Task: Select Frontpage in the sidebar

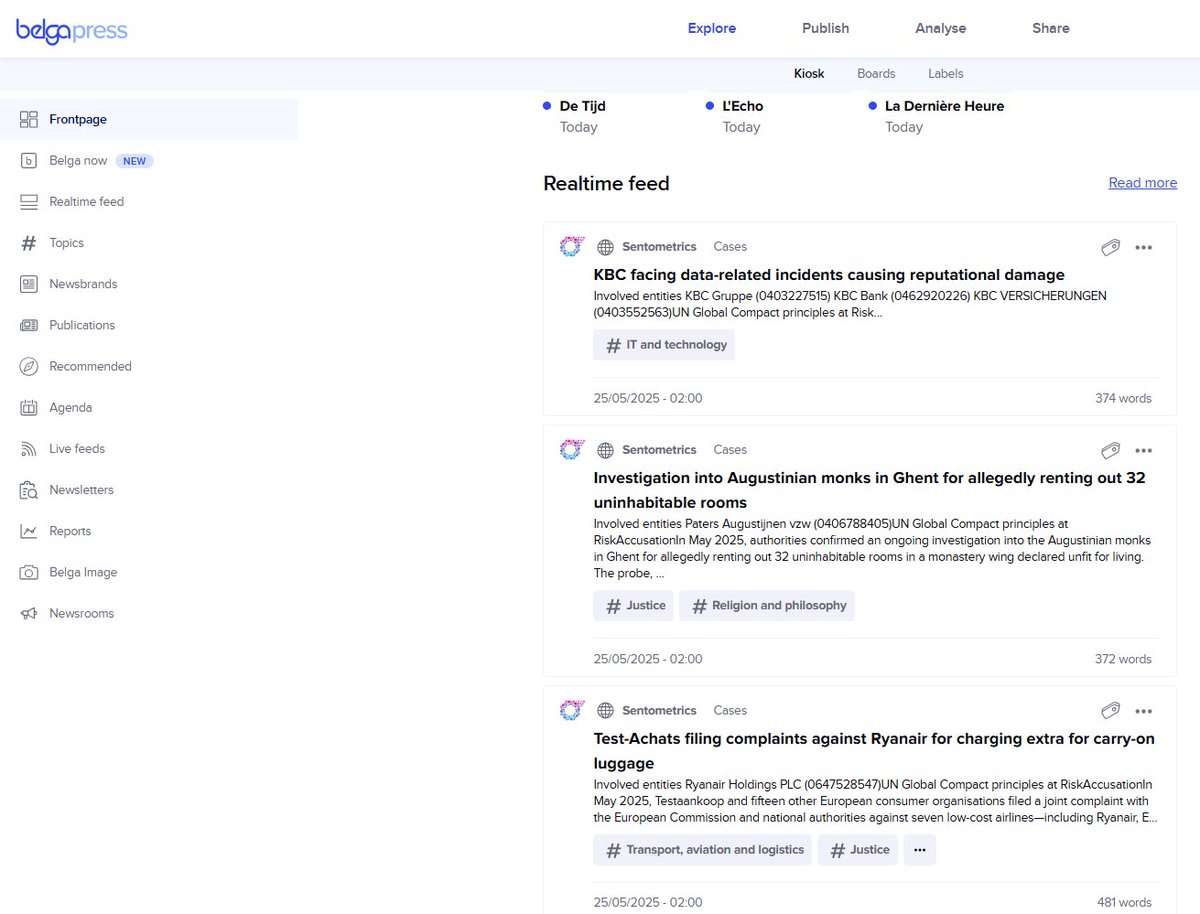Action: click(149, 119)
